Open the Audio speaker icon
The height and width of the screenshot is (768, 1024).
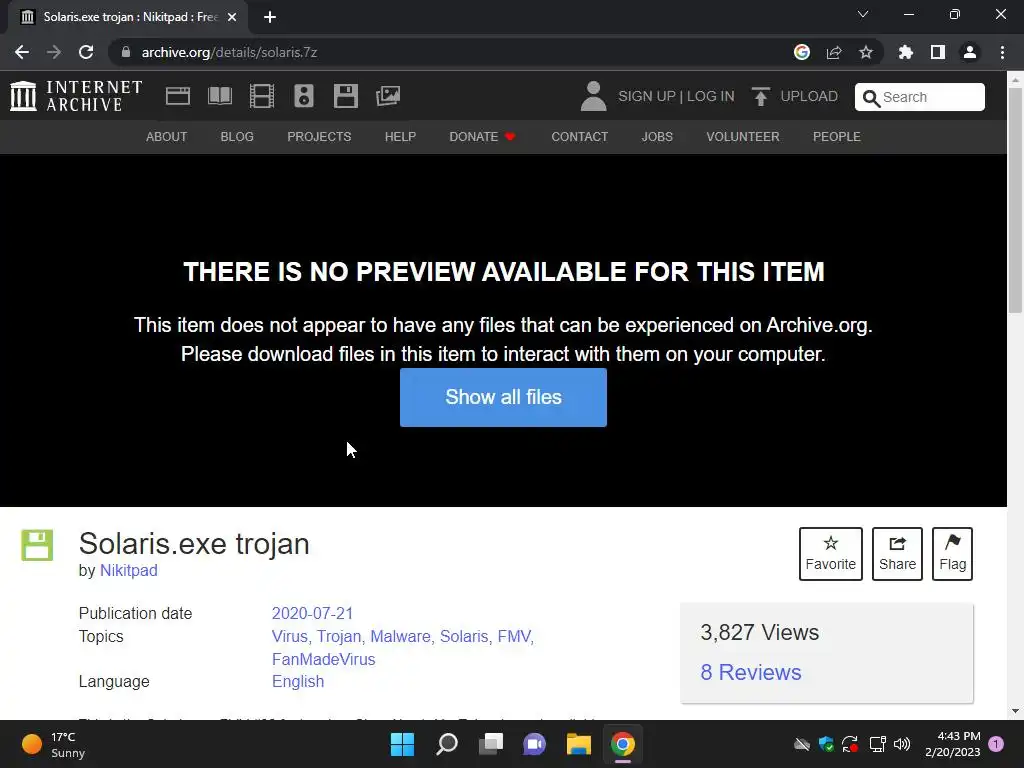(304, 96)
